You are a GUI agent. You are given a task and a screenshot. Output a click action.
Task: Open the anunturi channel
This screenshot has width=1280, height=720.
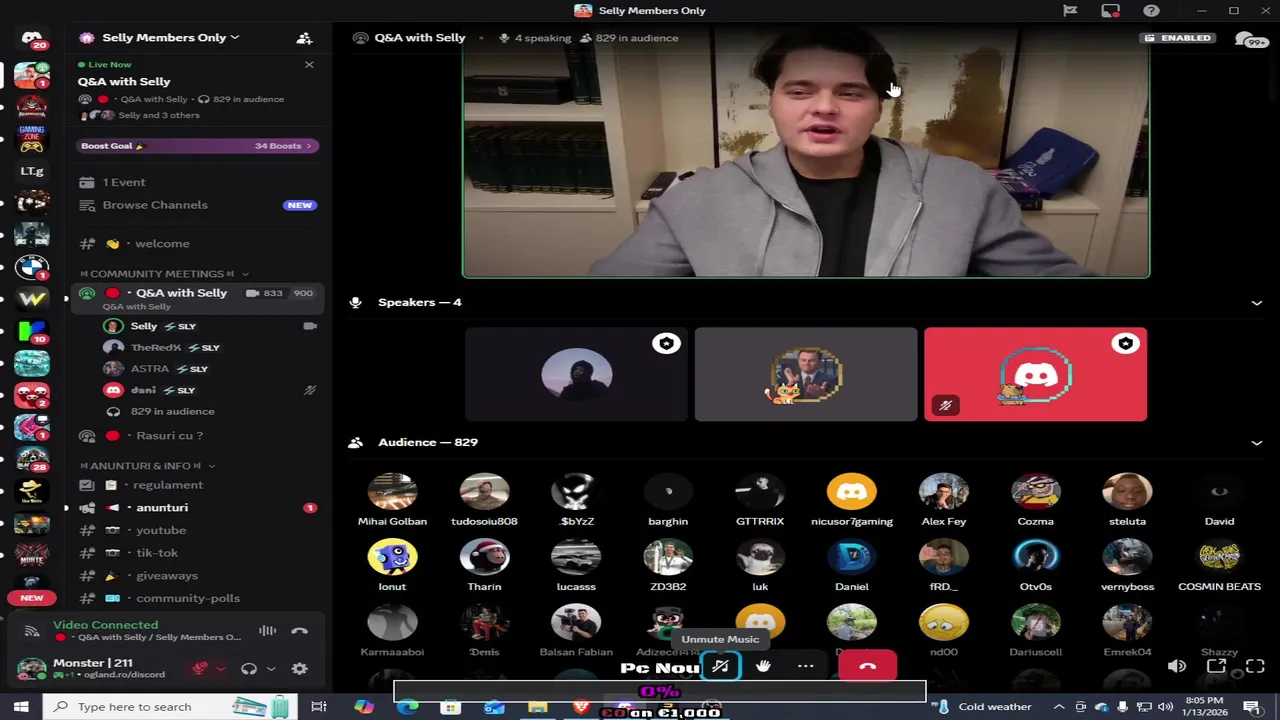pos(197,508)
